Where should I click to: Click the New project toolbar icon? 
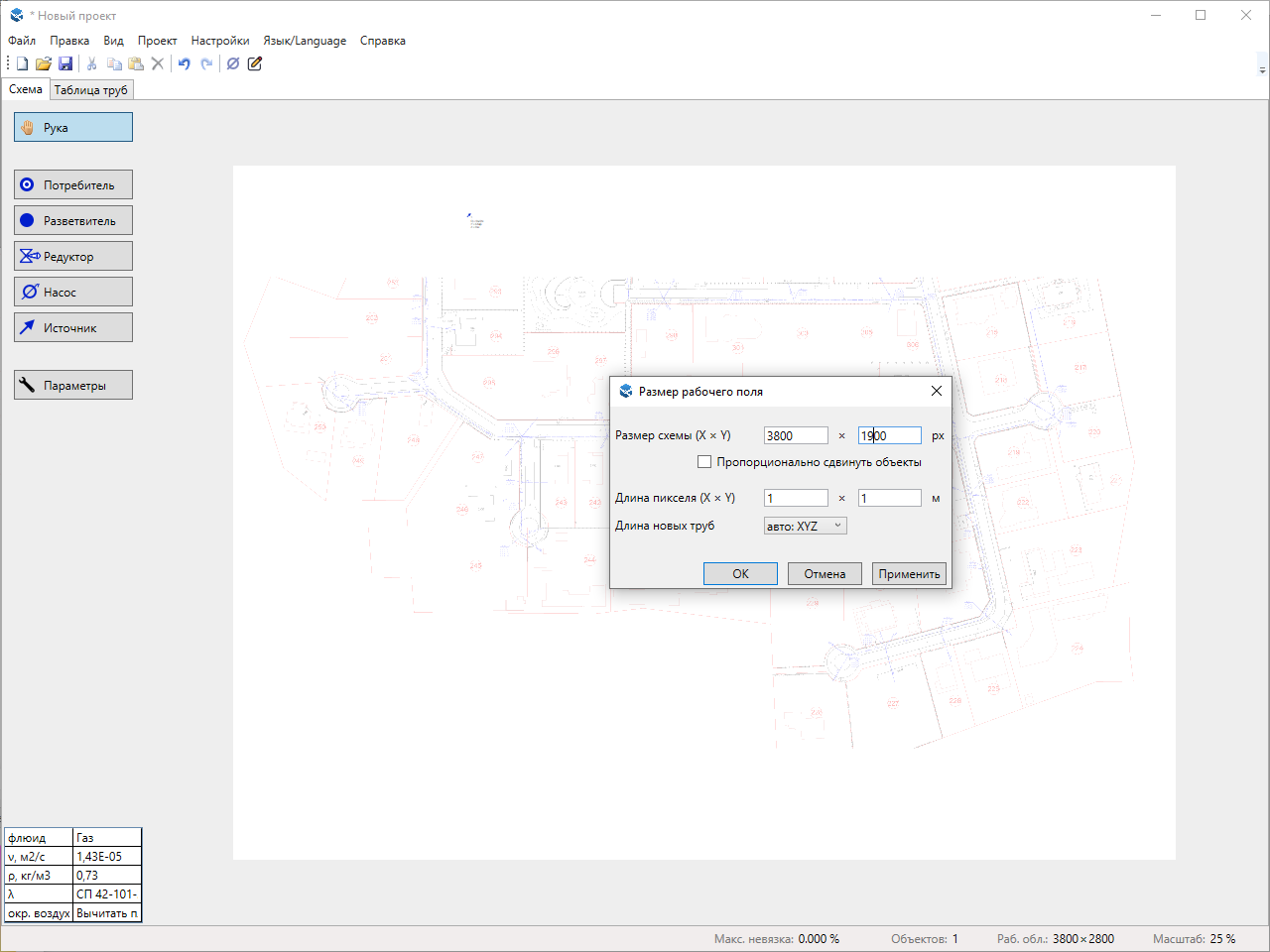(x=22, y=63)
